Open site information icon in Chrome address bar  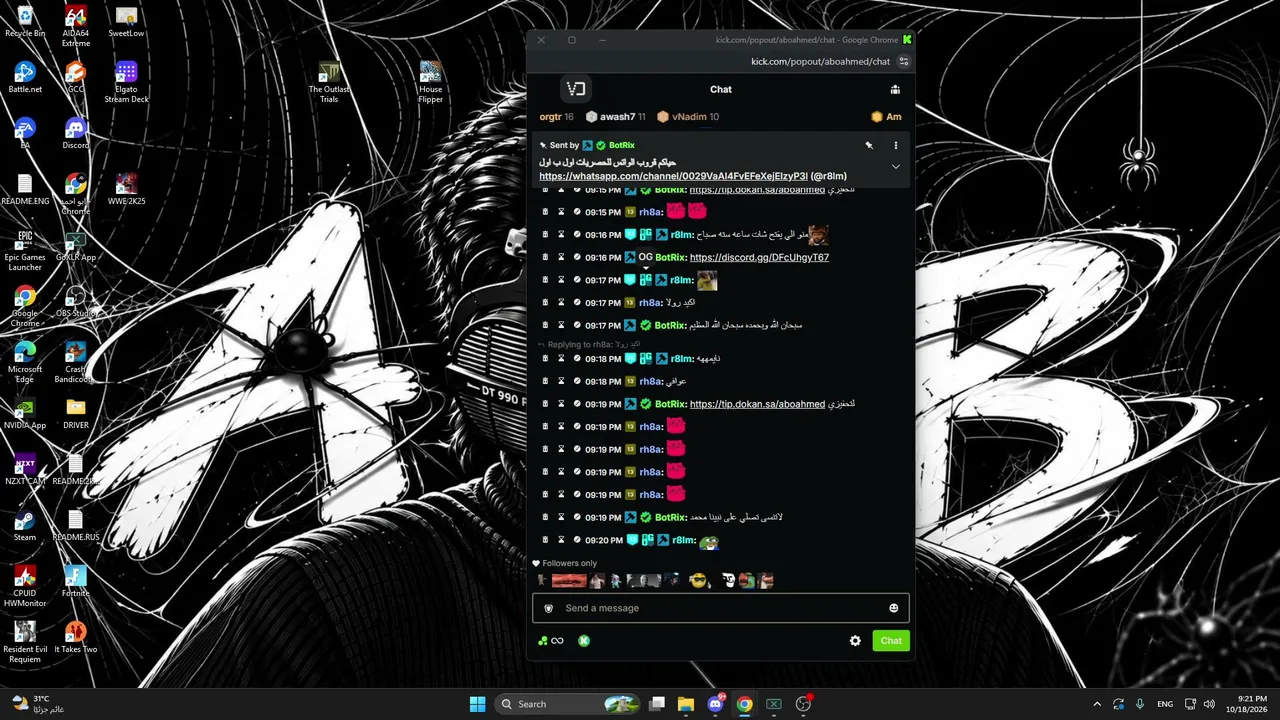pos(904,61)
